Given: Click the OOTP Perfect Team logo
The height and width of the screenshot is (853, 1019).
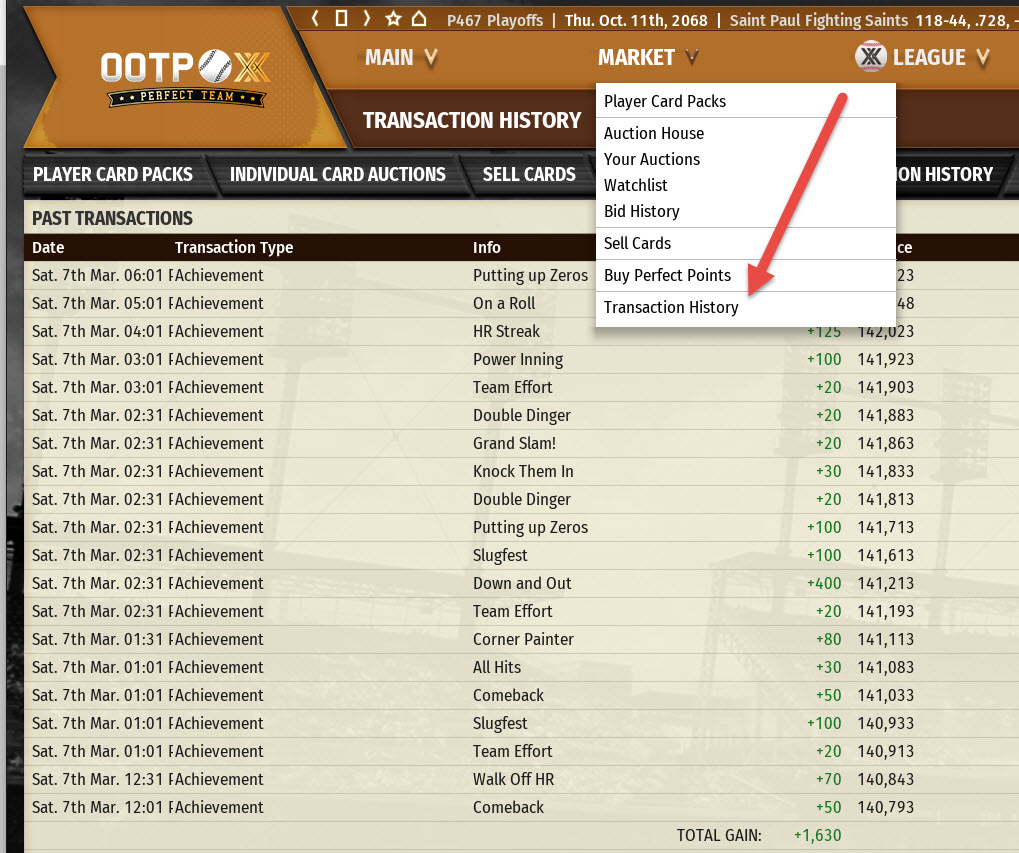Looking at the screenshot, I should tap(186, 78).
